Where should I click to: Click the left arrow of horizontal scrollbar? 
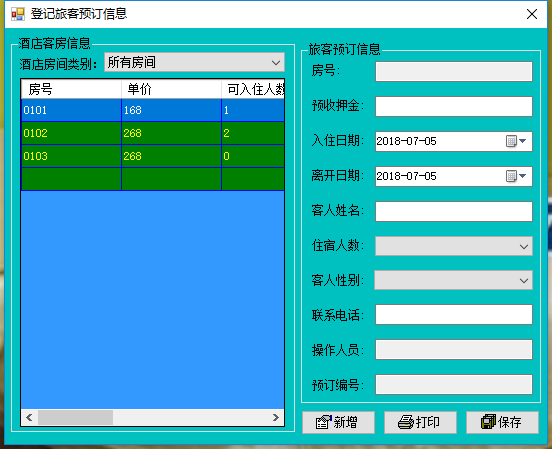tap(29, 418)
